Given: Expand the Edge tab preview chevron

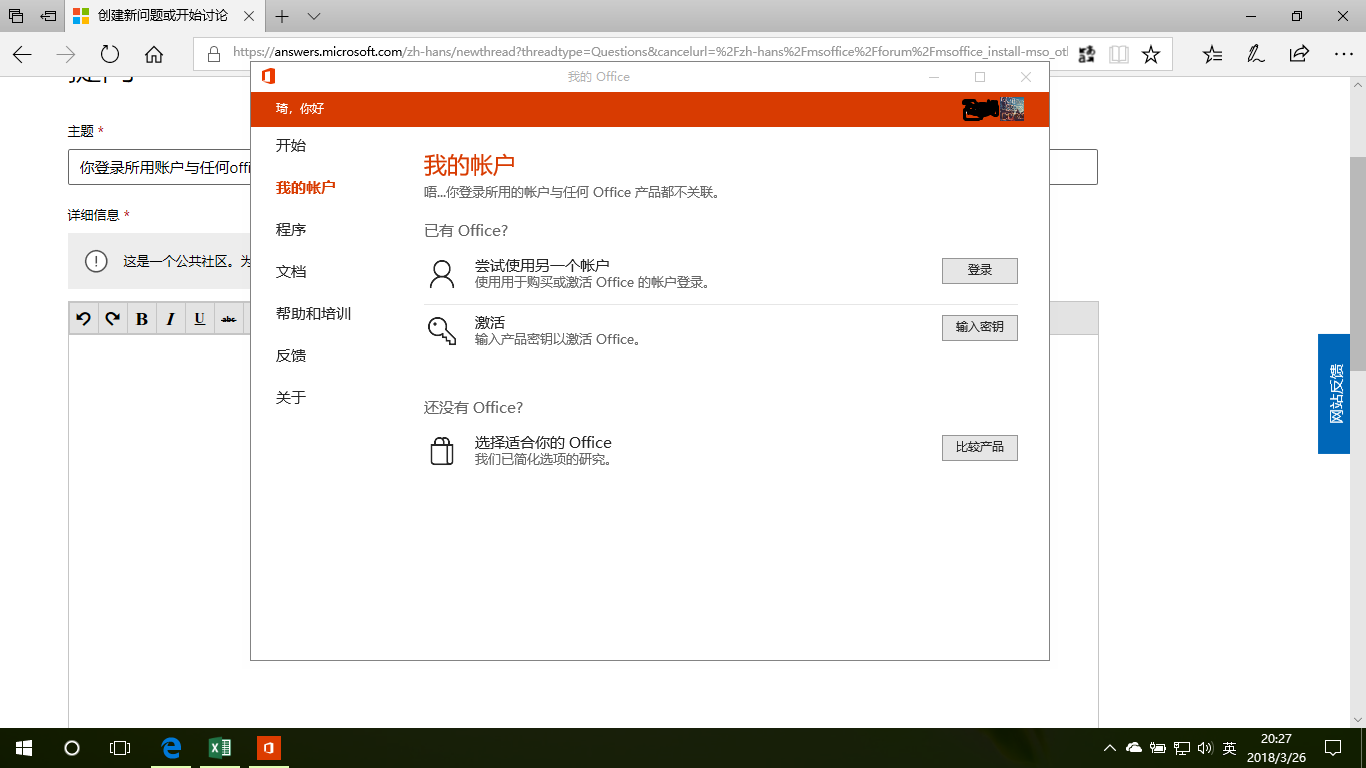Looking at the screenshot, I should 314,16.
